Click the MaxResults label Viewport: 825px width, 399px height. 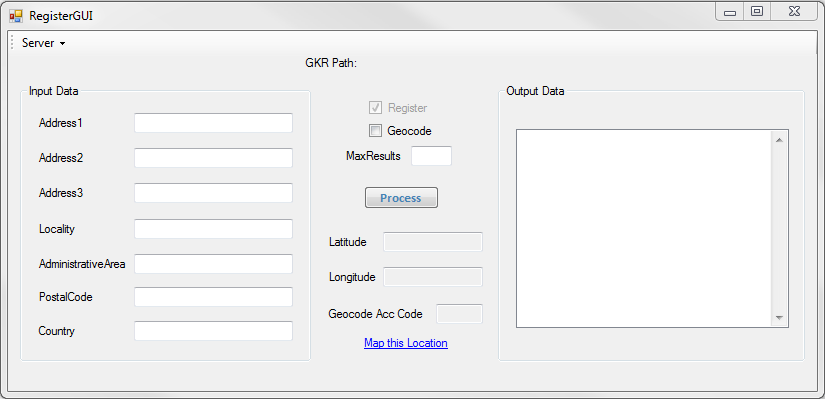(x=373, y=156)
